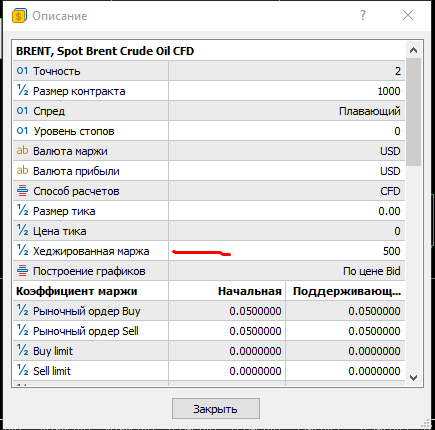Select the Buy limit row label
Screen dimensions: 435x430
tap(53, 351)
